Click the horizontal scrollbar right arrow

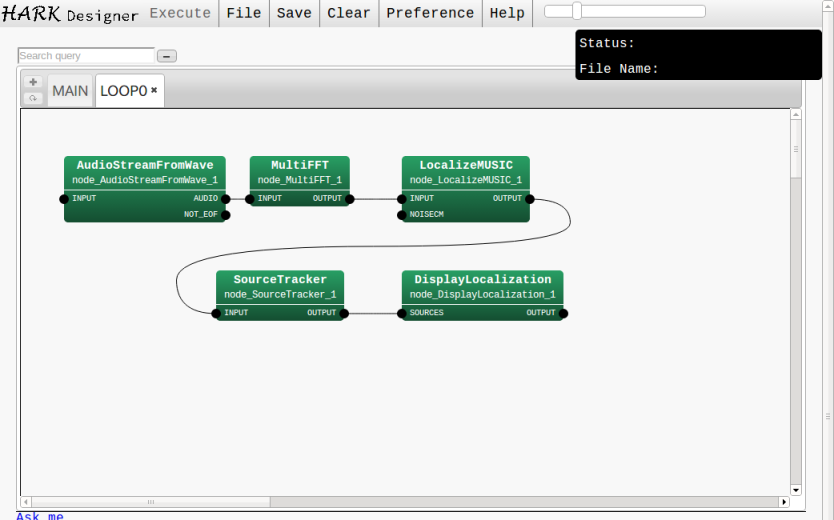pos(783,501)
